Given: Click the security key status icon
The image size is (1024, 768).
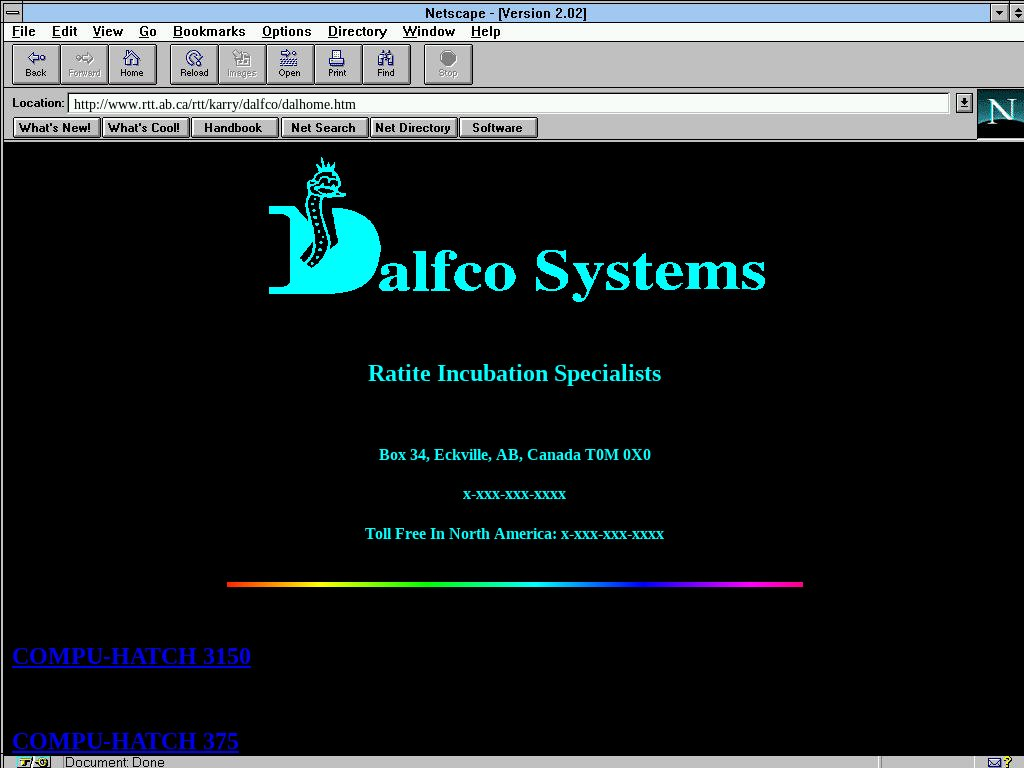Looking at the screenshot, I should [33, 762].
